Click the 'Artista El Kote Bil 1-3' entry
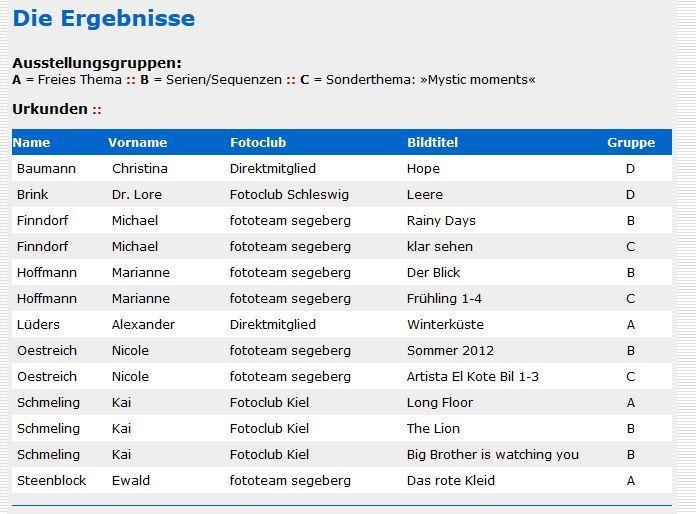The height and width of the screenshot is (514, 696). [472, 376]
